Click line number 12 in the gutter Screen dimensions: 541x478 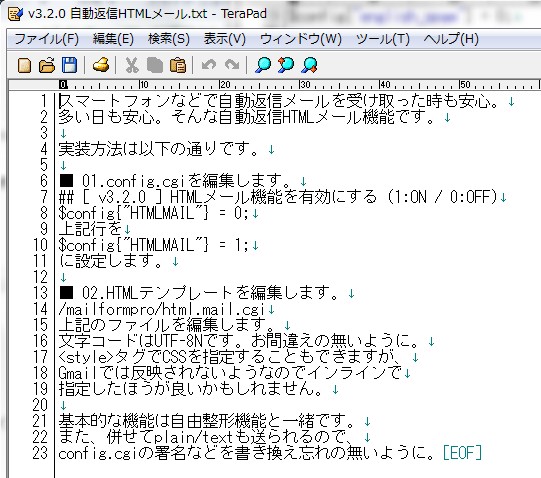tap(40, 277)
